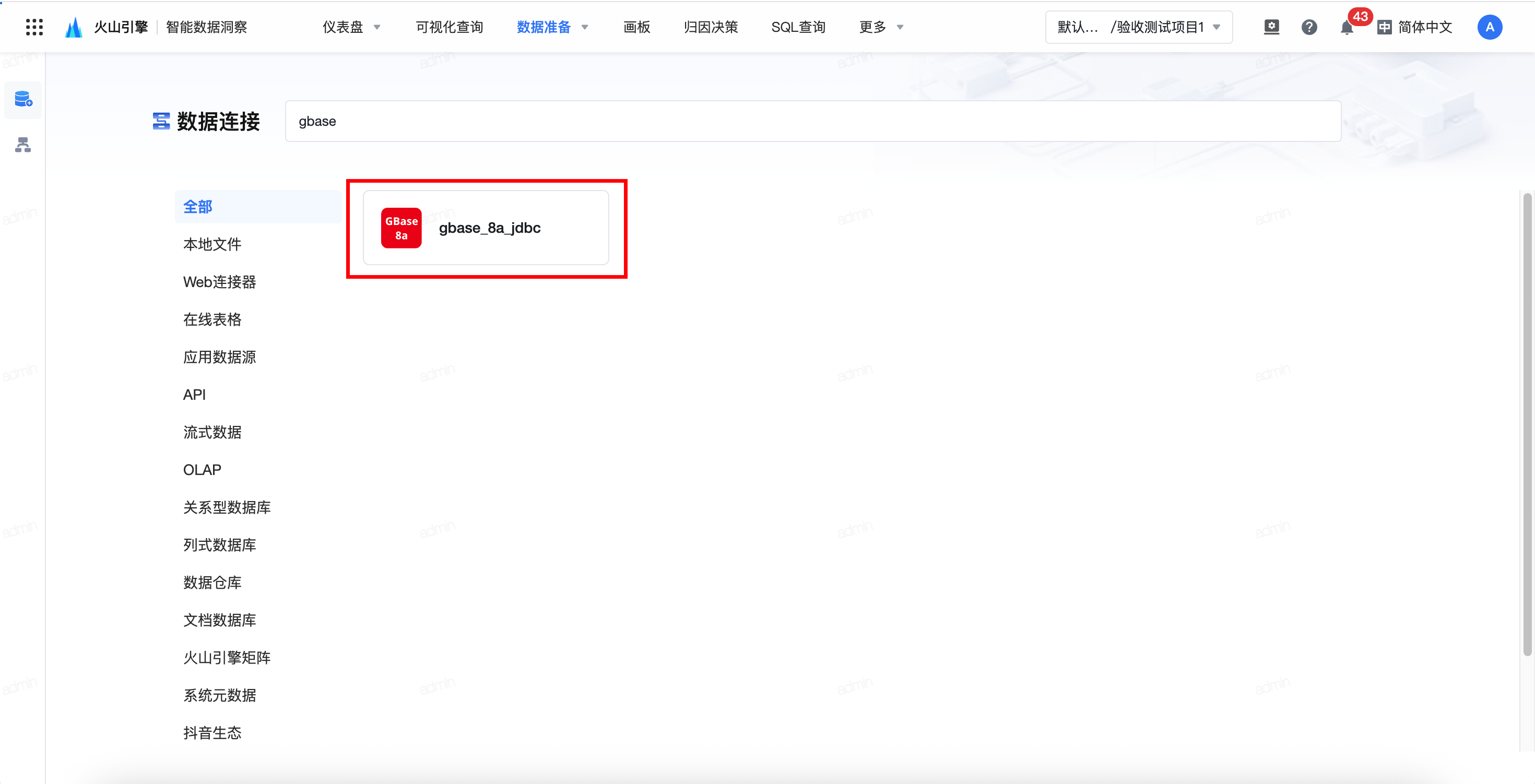Select the 火山引擎矩阵 category
Image resolution: width=1535 pixels, height=784 pixels.
pyautogui.click(x=227, y=657)
